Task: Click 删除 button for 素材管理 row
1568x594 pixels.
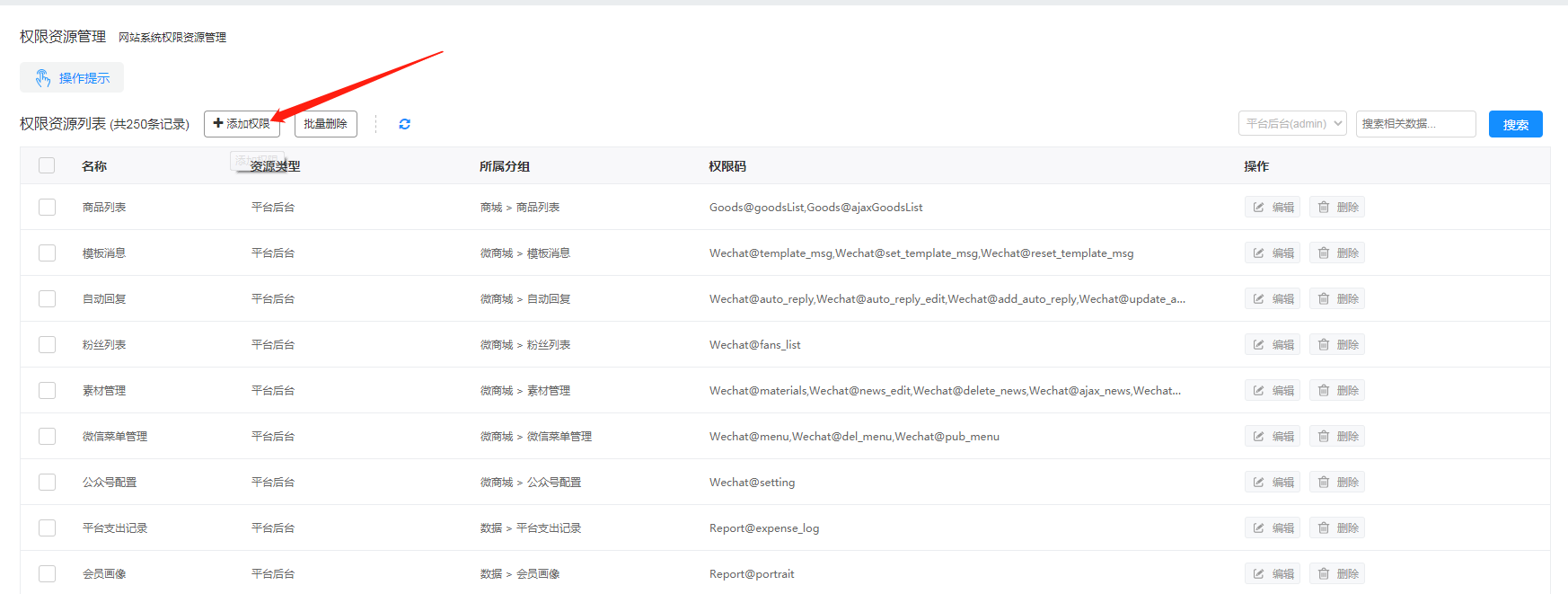Action: (x=1337, y=391)
